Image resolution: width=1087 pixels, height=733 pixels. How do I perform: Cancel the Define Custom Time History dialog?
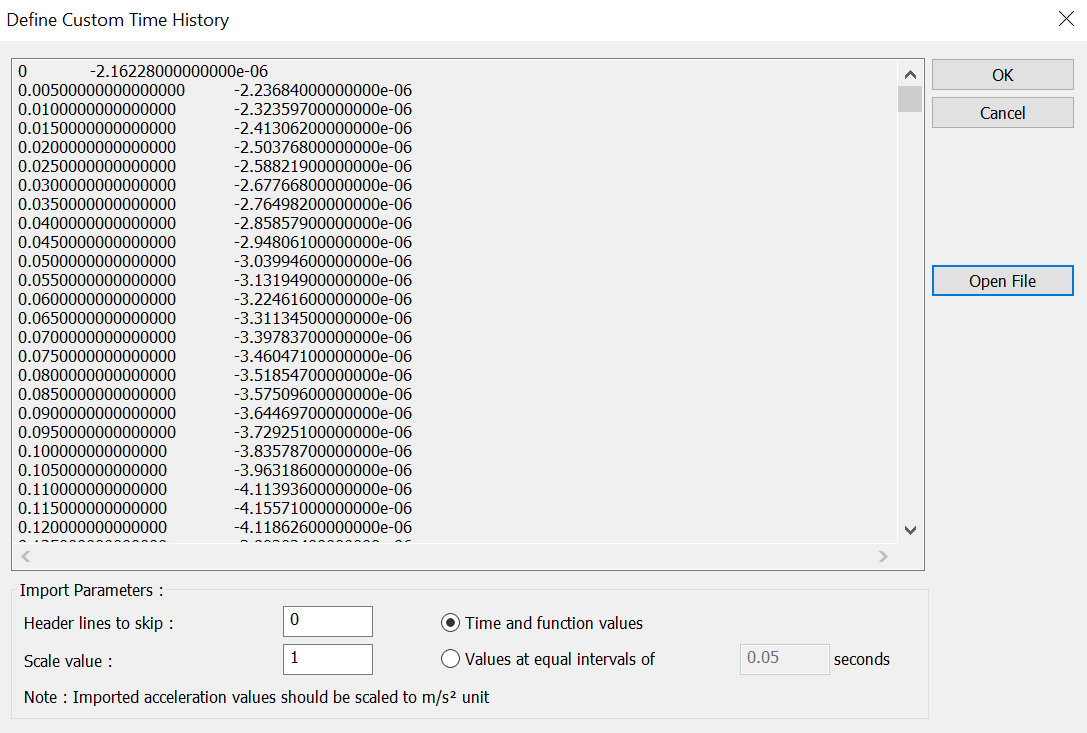point(1001,112)
